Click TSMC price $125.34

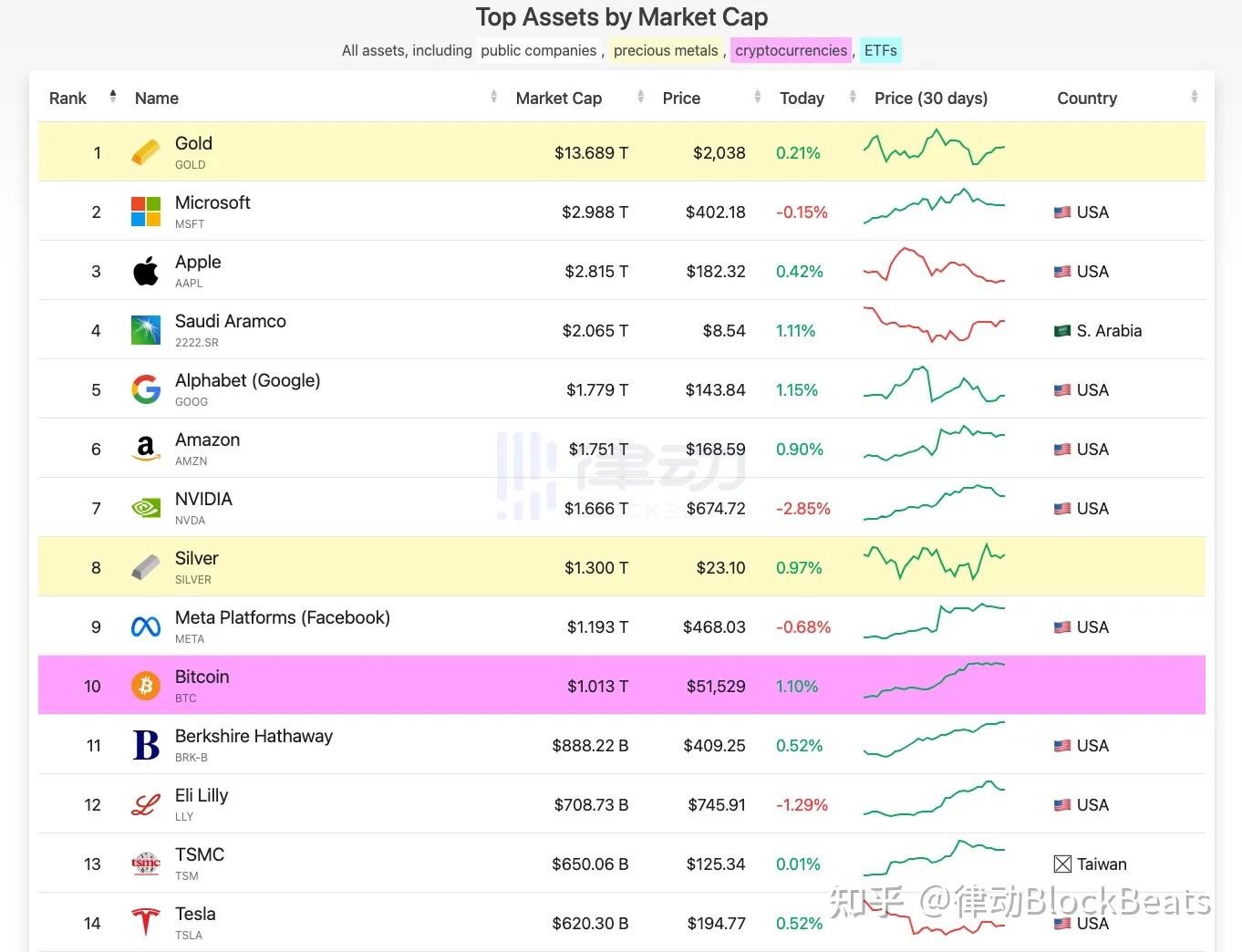[716, 864]
